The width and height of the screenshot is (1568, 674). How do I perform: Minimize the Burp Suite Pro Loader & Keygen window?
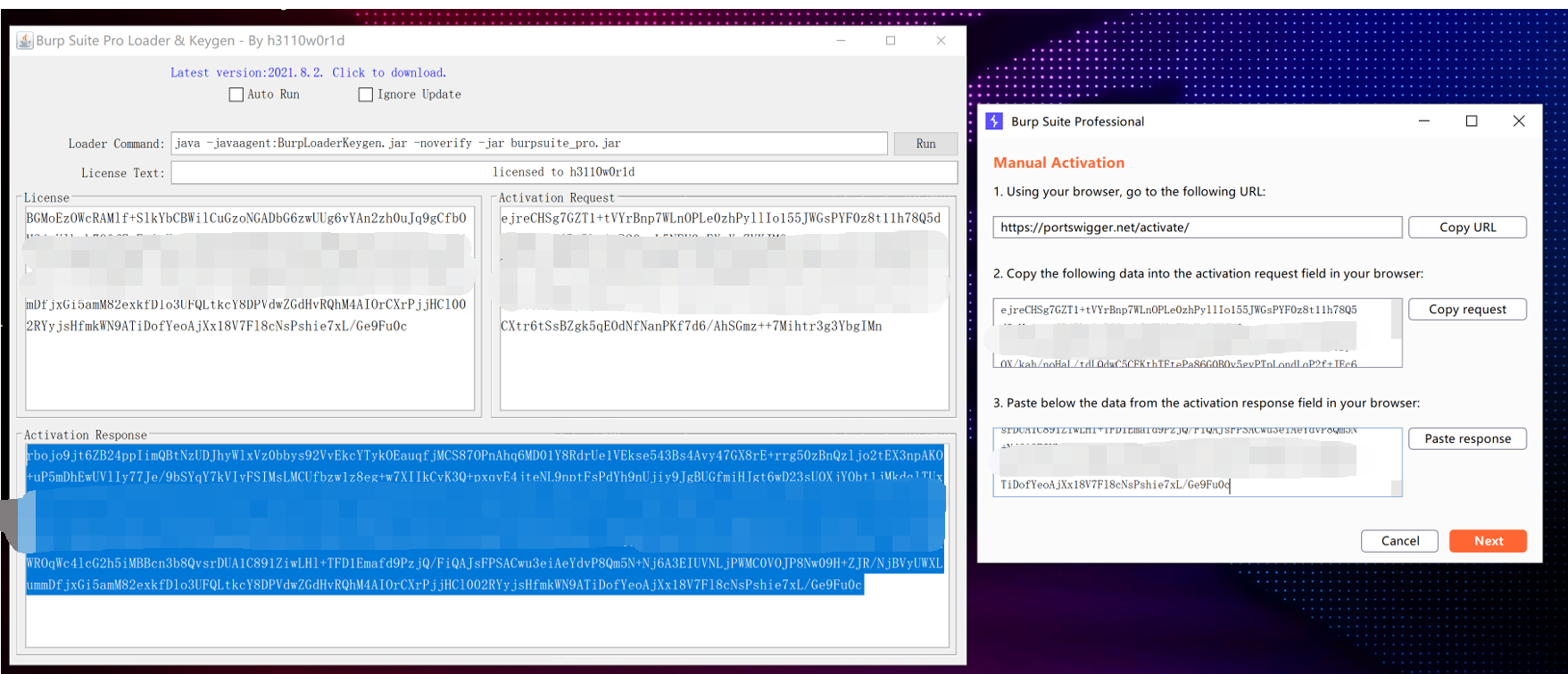coord(841,40)
